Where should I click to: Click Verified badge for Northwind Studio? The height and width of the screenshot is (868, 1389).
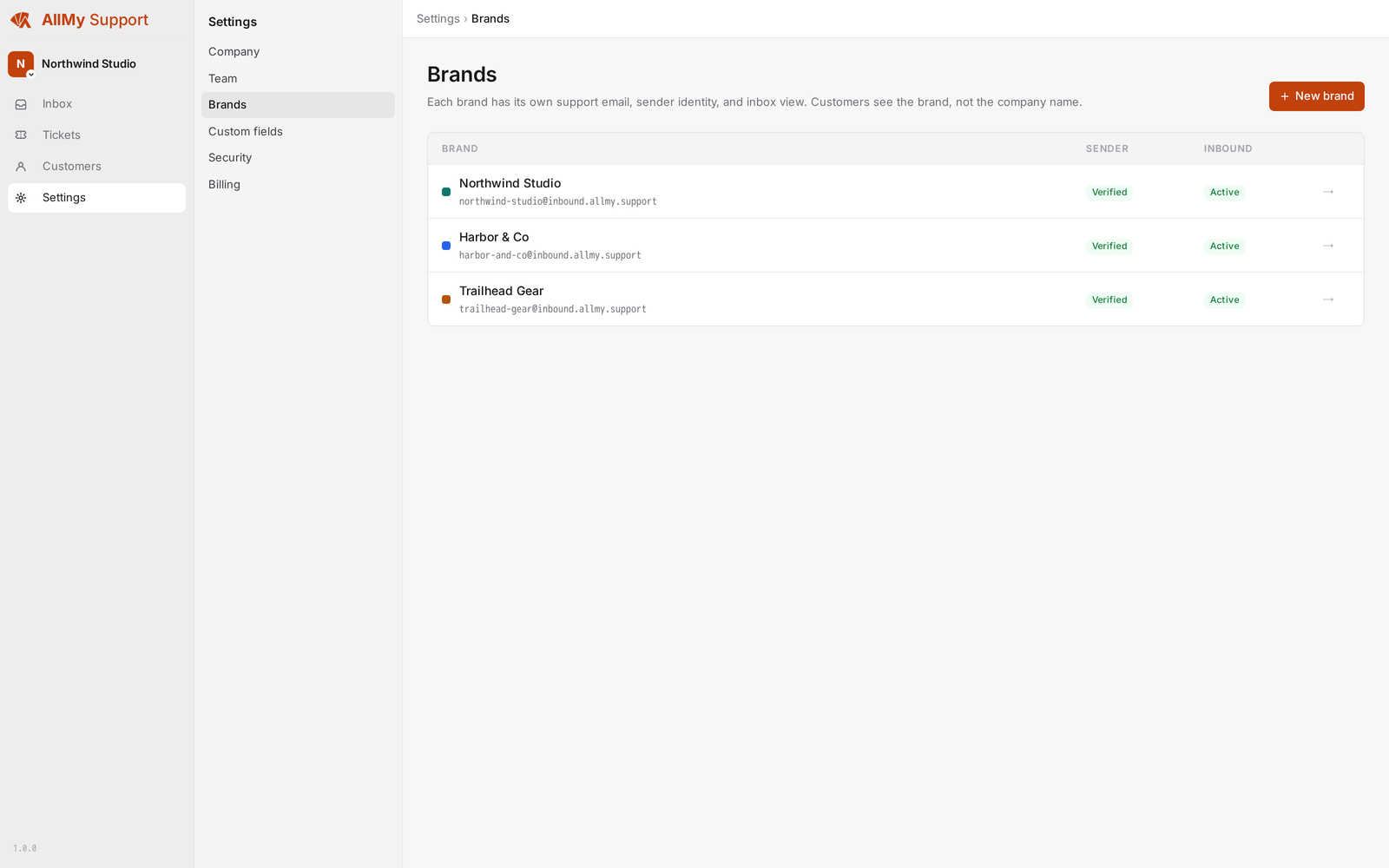(1109, 193)
